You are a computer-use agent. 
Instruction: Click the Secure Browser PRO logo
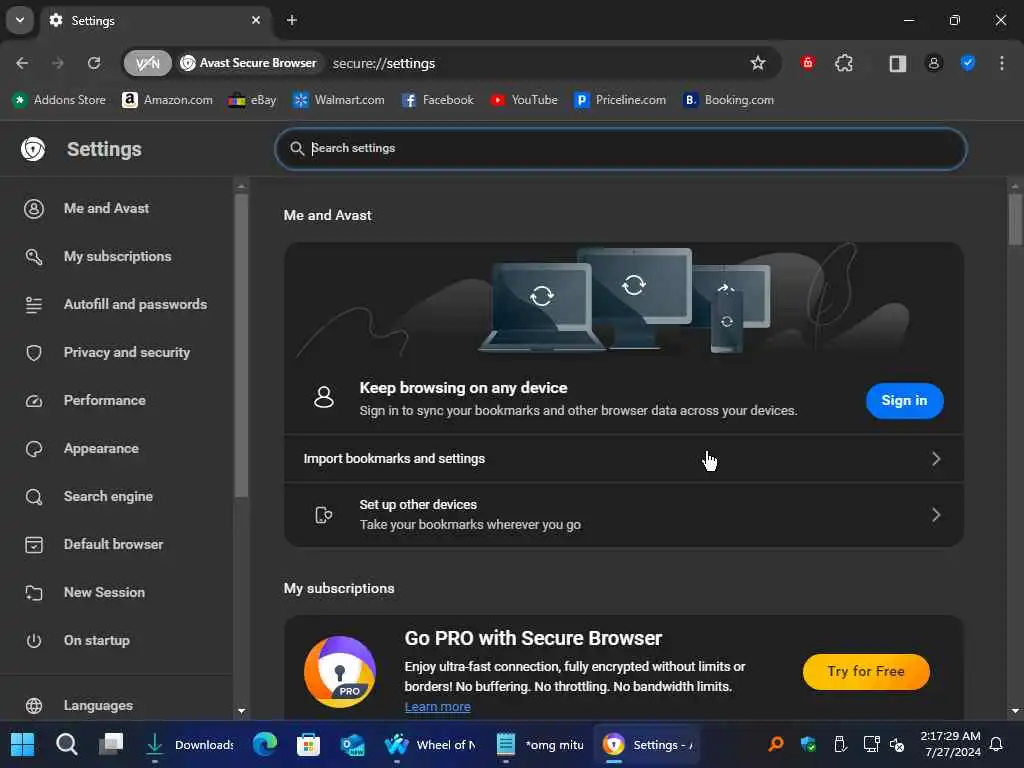point(340,672)
